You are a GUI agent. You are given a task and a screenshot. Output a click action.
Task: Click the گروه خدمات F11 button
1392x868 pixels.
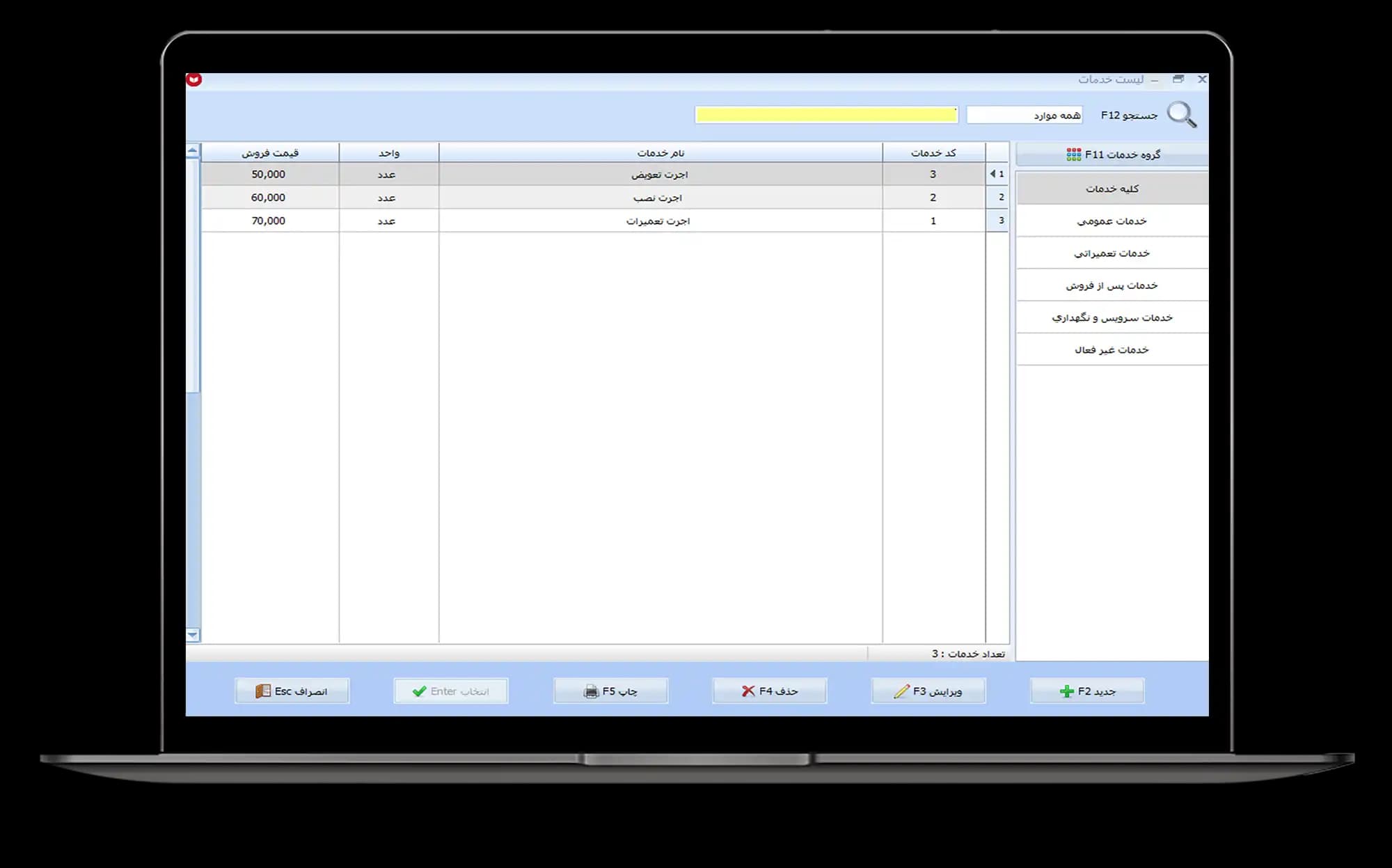point(1112,155)
